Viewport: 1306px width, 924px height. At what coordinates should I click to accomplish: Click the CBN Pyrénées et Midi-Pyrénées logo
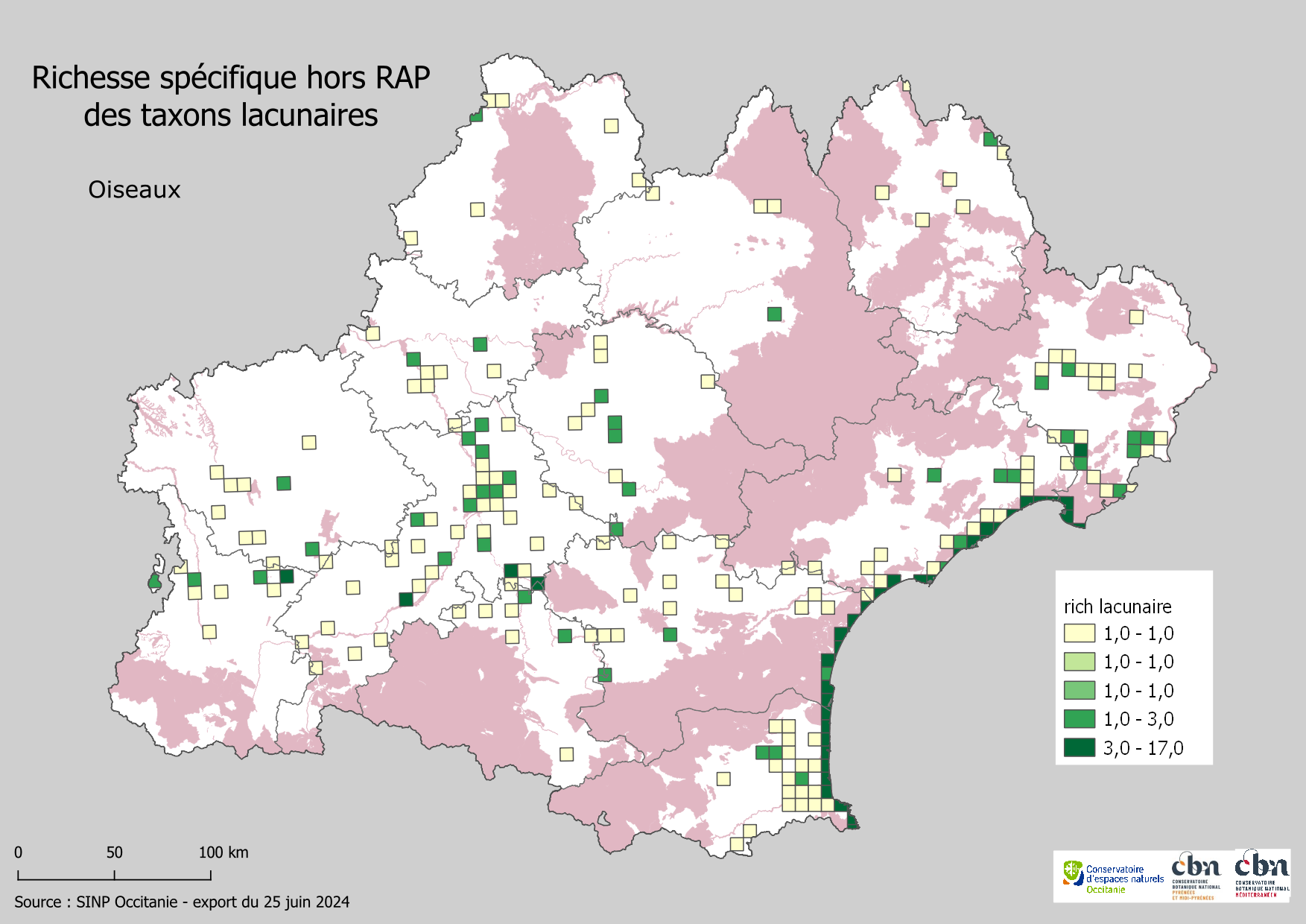click(x=1196, y=876)
